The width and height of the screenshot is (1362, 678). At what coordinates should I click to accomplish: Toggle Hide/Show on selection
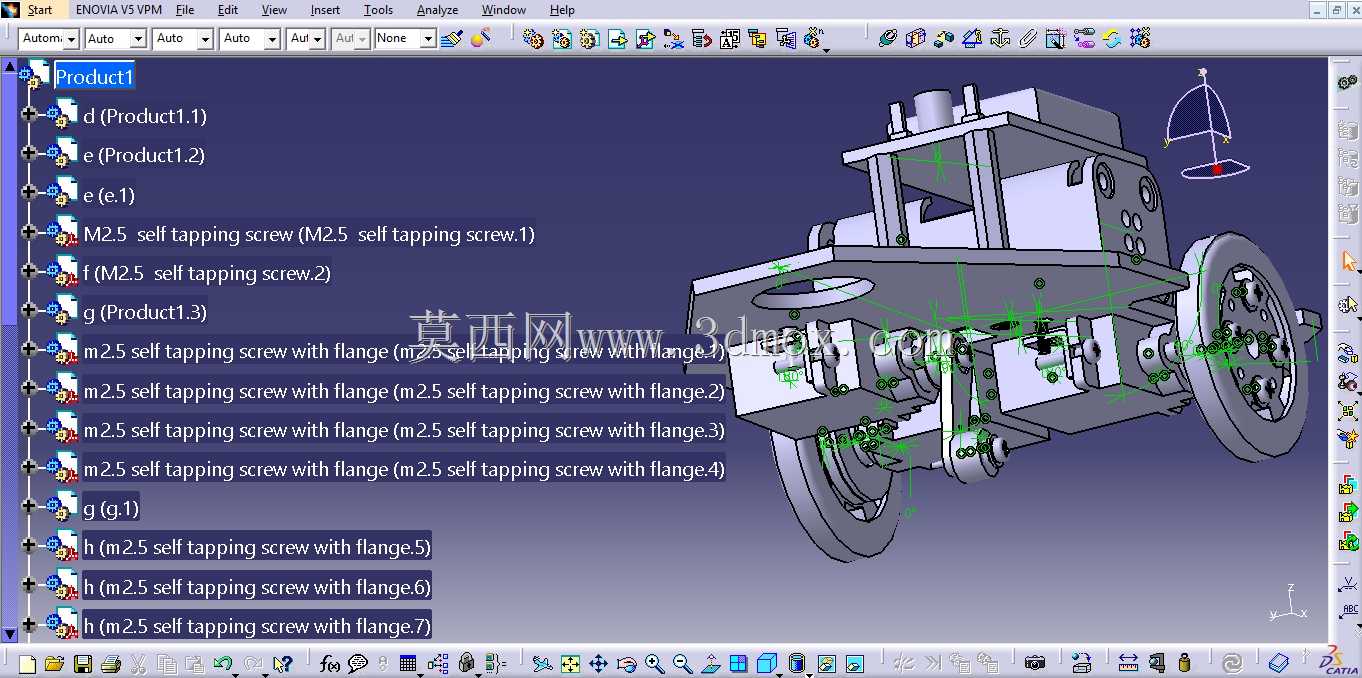(826, 663)
